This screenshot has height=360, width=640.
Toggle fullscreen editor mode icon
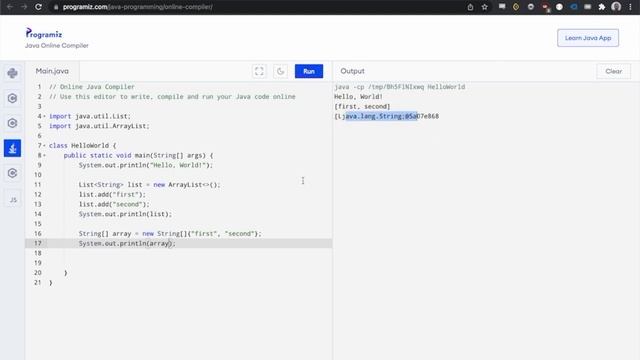pyautogui.click(x=259, y=71)
